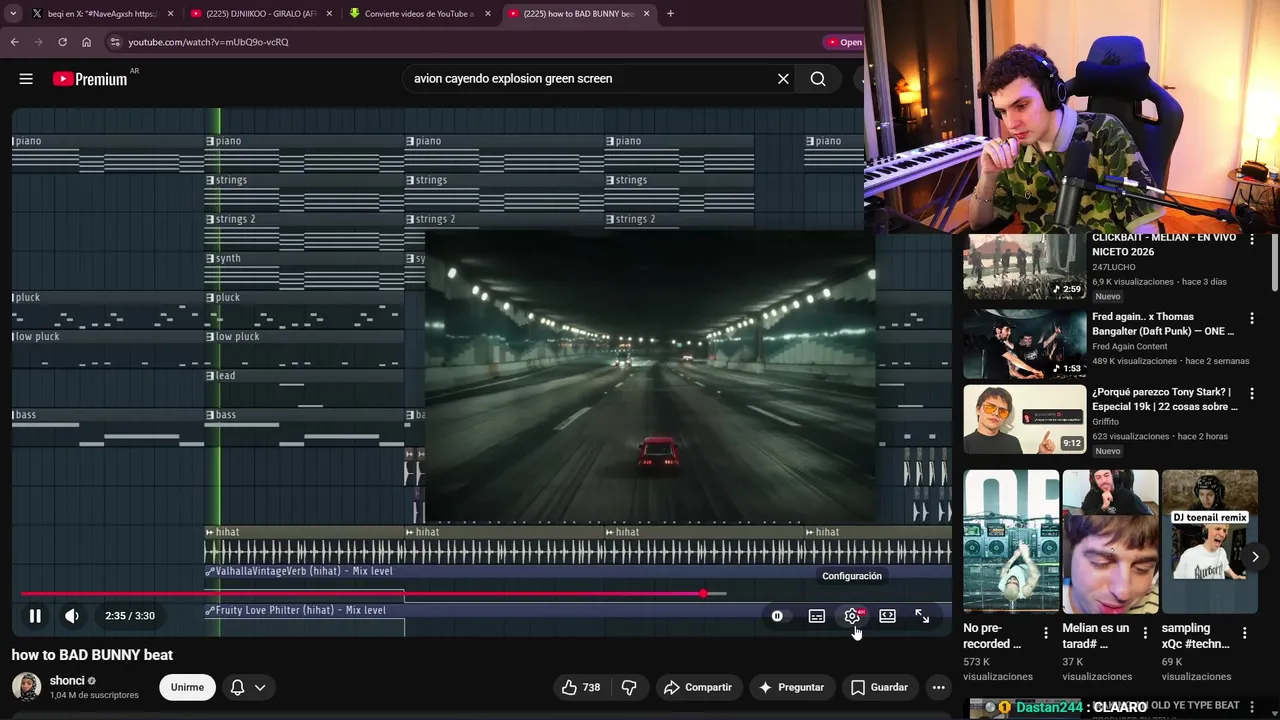The height and width of the screenshot is (720, 1280).
Task: Go forward with the browser forward arrow
Action: [x=39, y=42]
